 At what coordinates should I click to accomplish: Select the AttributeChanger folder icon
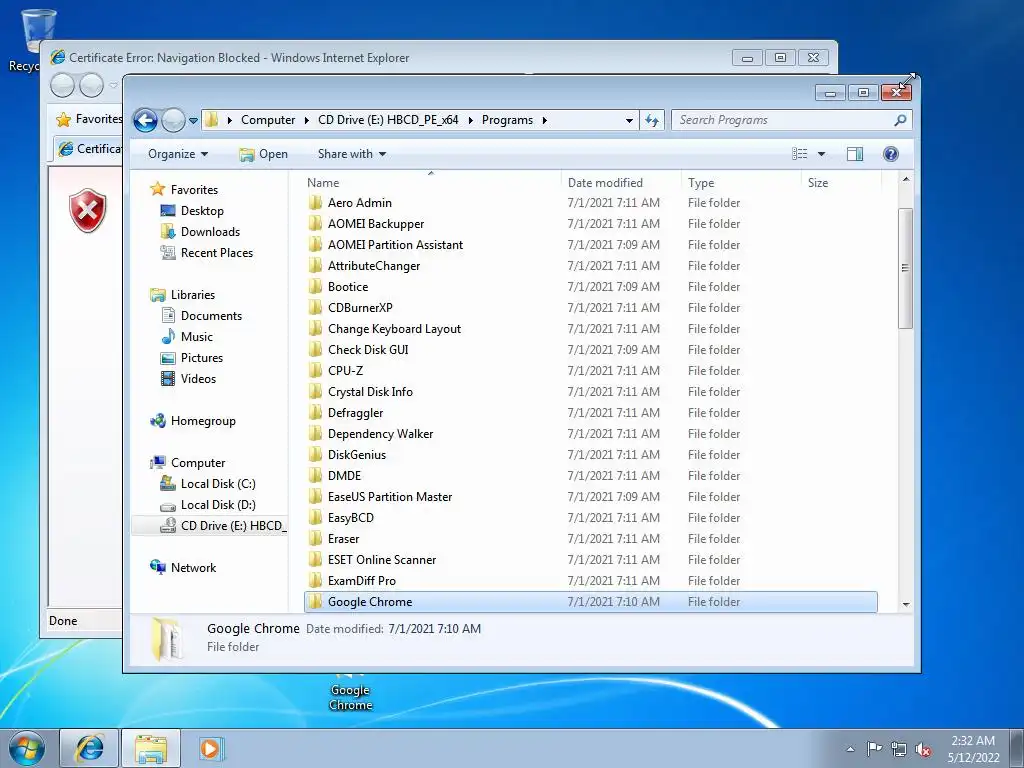point(315,265)
